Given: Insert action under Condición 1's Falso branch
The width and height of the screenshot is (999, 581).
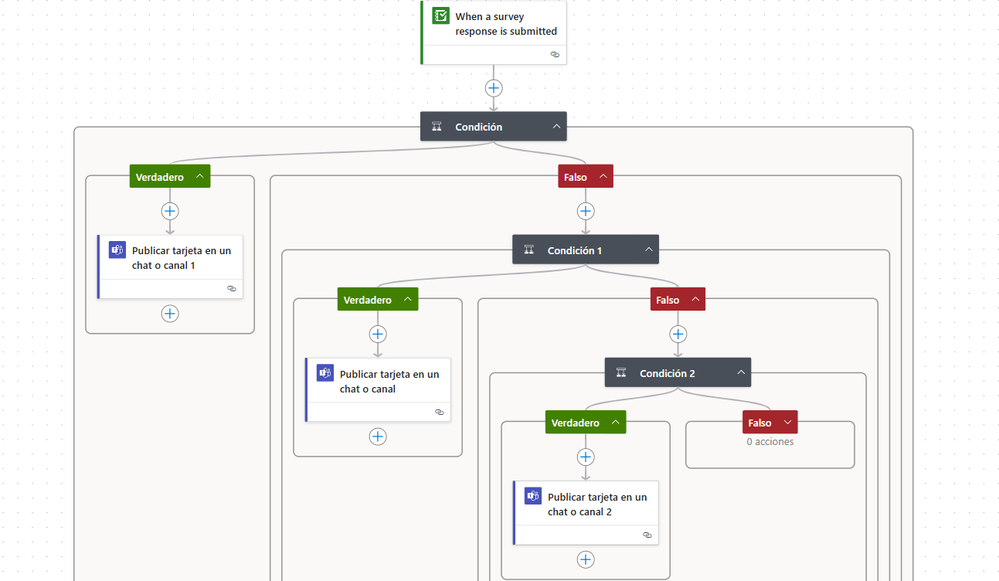Looking at the screenshot, I should (x=678, y=334).
